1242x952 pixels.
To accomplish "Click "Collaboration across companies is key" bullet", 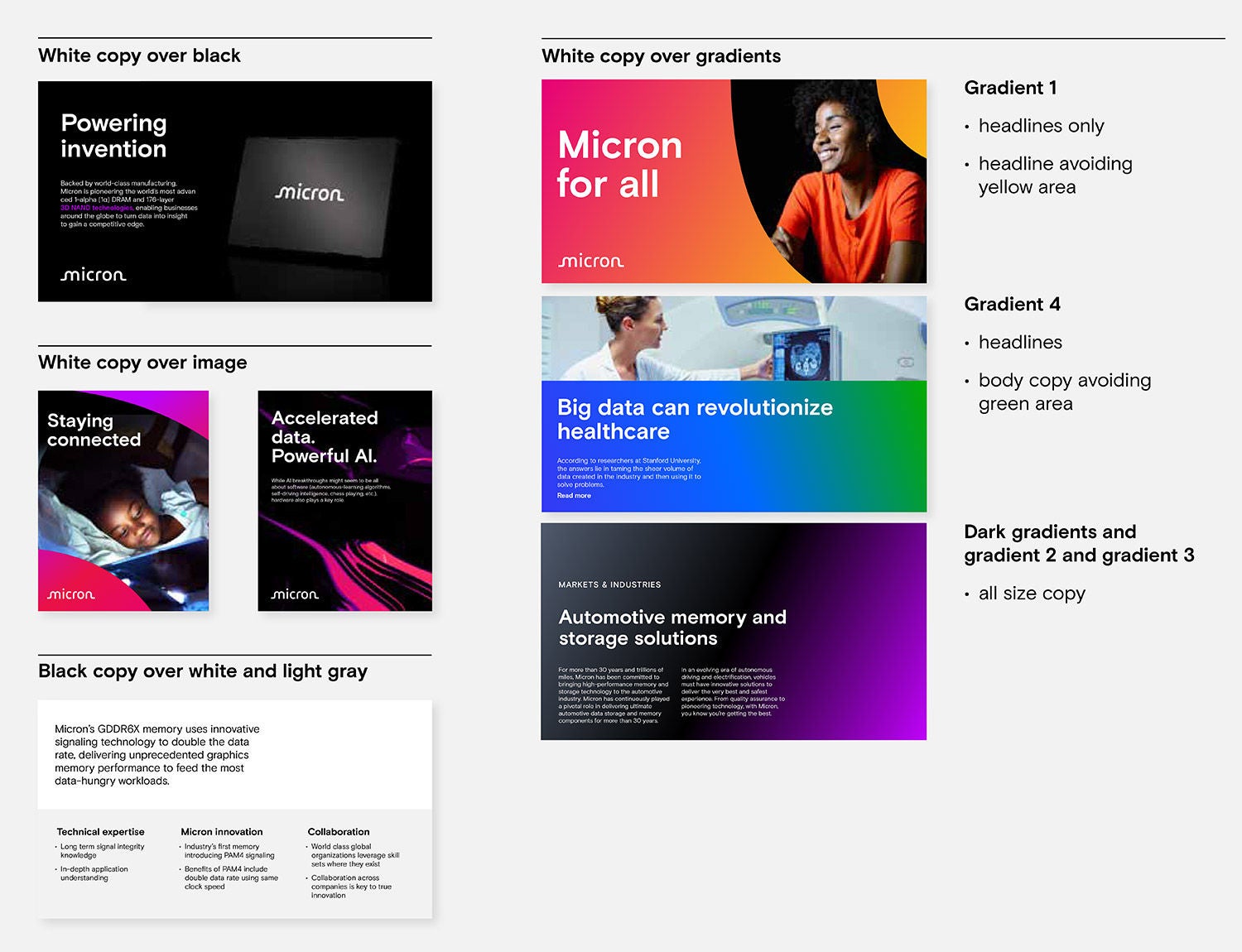I will click(349, 887).
